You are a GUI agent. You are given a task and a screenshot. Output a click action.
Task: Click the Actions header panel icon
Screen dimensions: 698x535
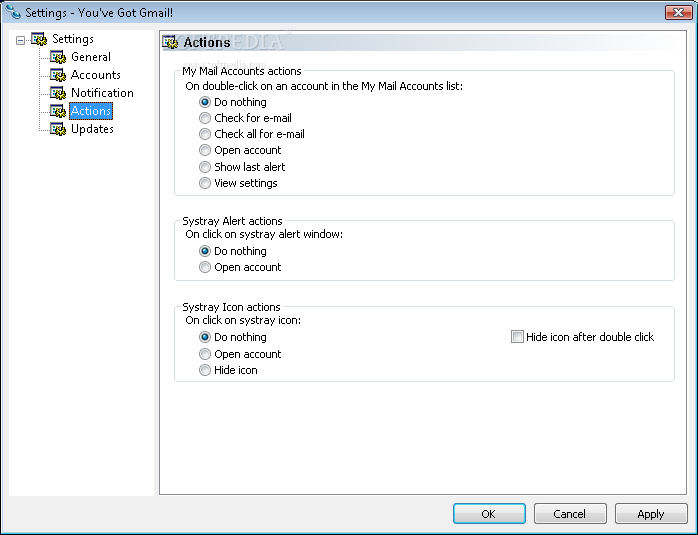pos(170,42)
